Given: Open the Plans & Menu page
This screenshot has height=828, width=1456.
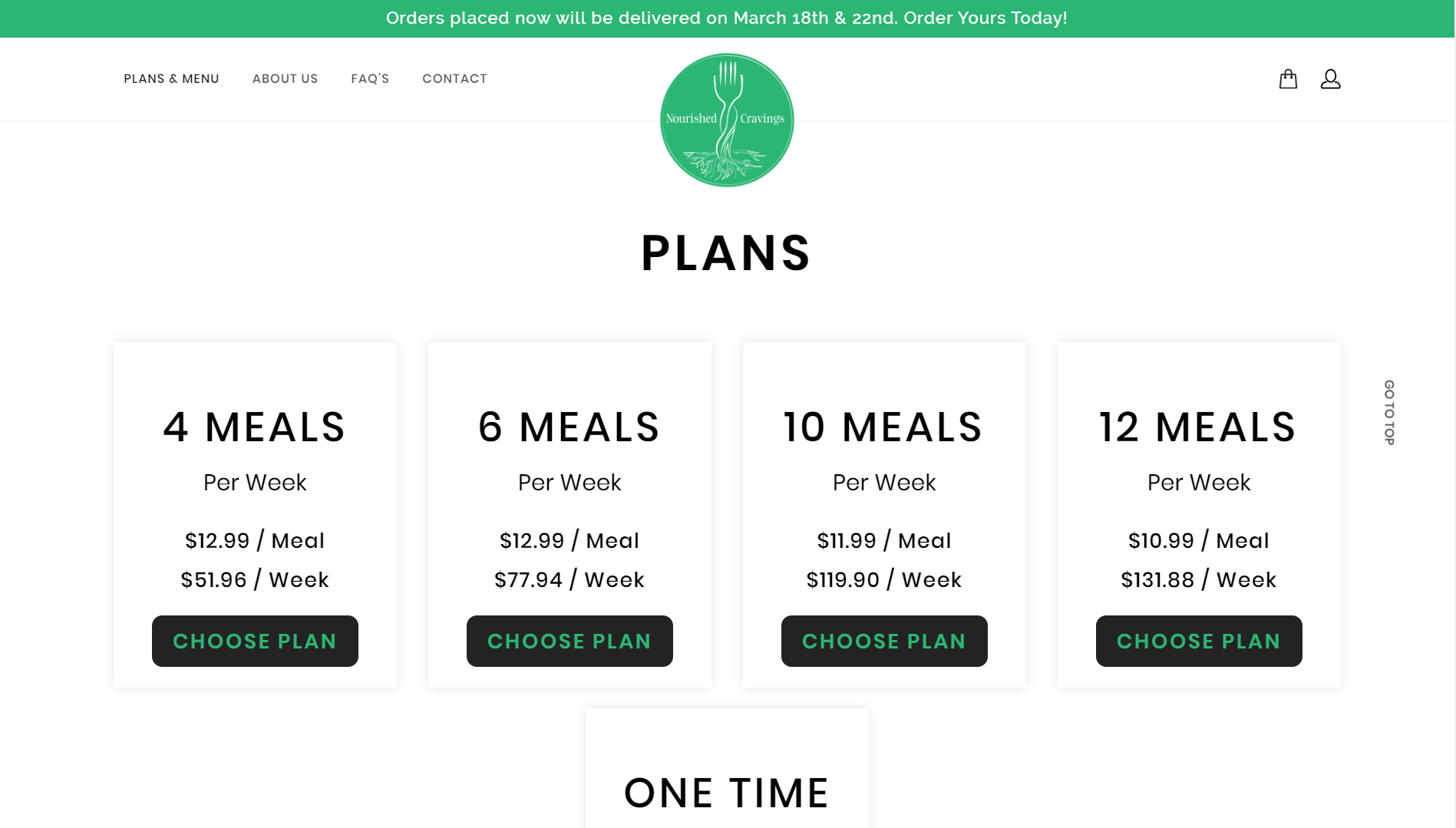Looking at the screenshot, I should pos(171,79).
